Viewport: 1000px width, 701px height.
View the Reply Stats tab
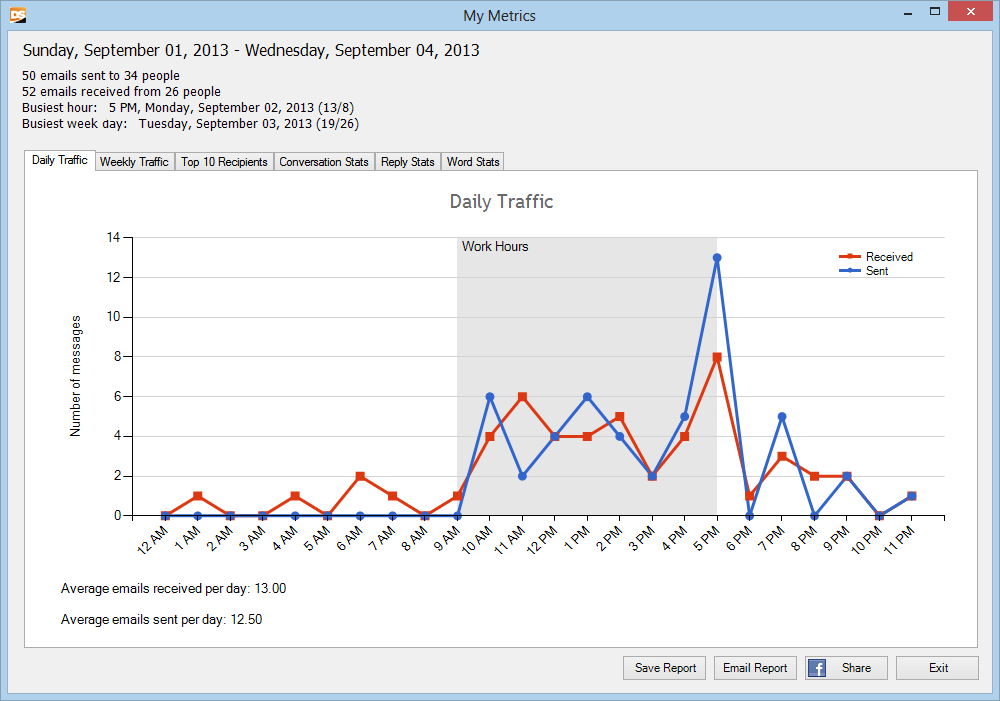(x=408, y=162)
